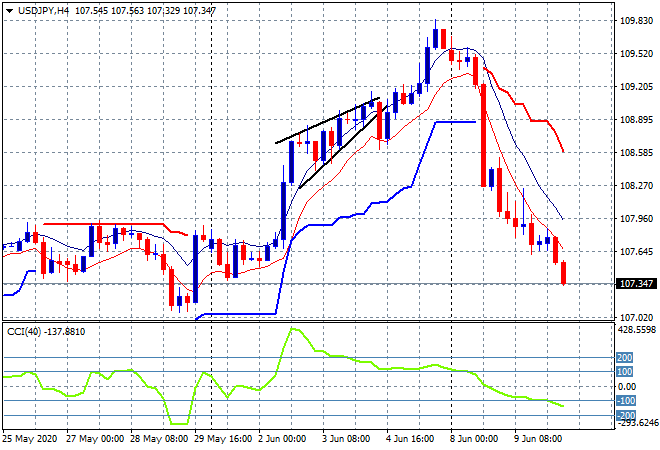Click the 8 Jun 00:00 time label
660x450 pixels.
point(474,439)
